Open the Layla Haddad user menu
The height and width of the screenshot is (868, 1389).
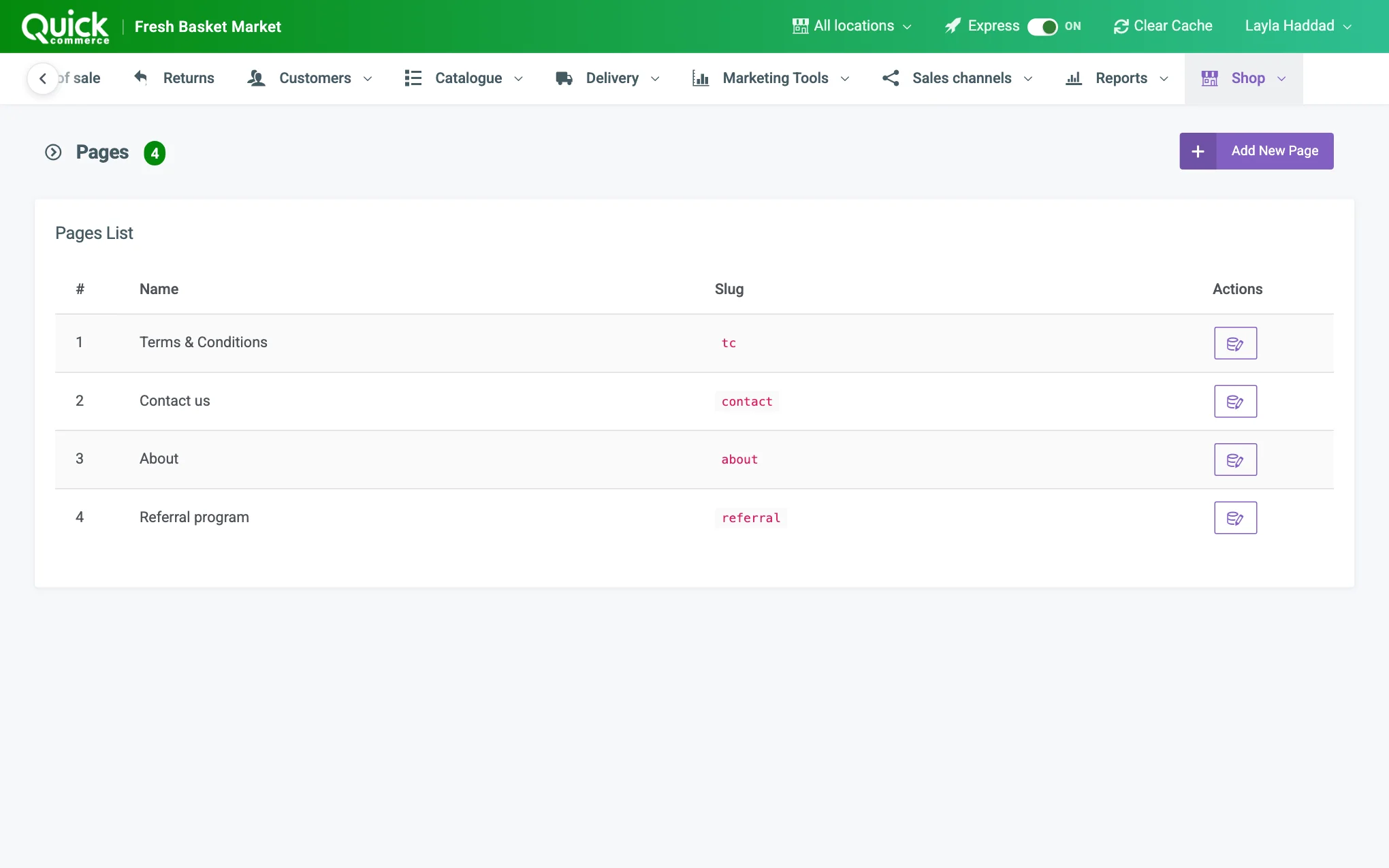click(x=1298, y=26)
